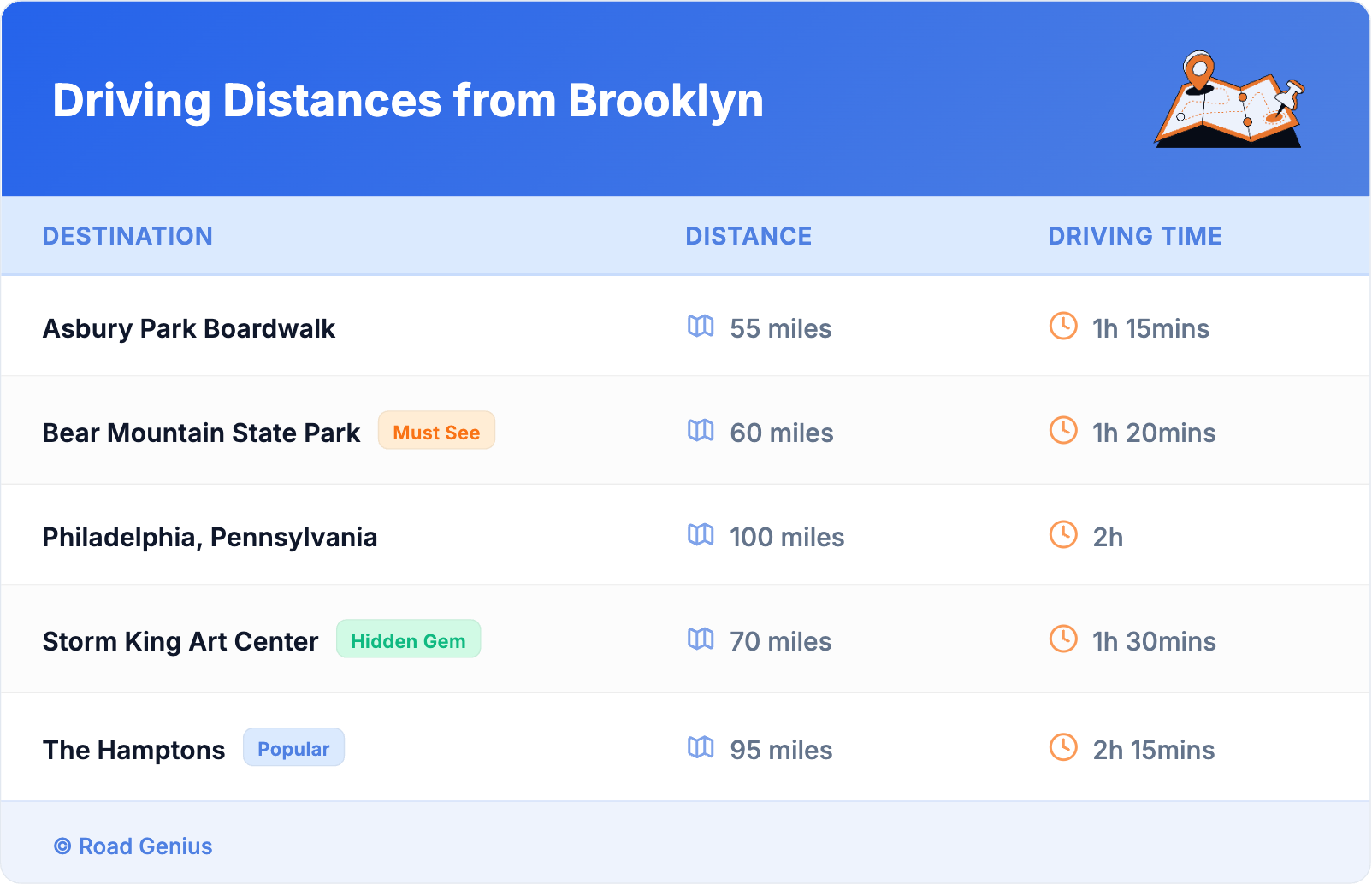Click the Popular tag next to The Hamptons

pos(293,748)
